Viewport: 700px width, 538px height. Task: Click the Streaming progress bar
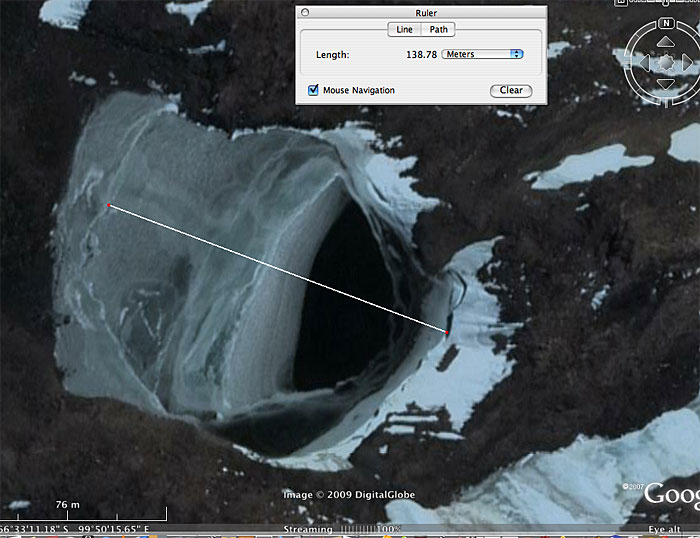tap(352, 529)
